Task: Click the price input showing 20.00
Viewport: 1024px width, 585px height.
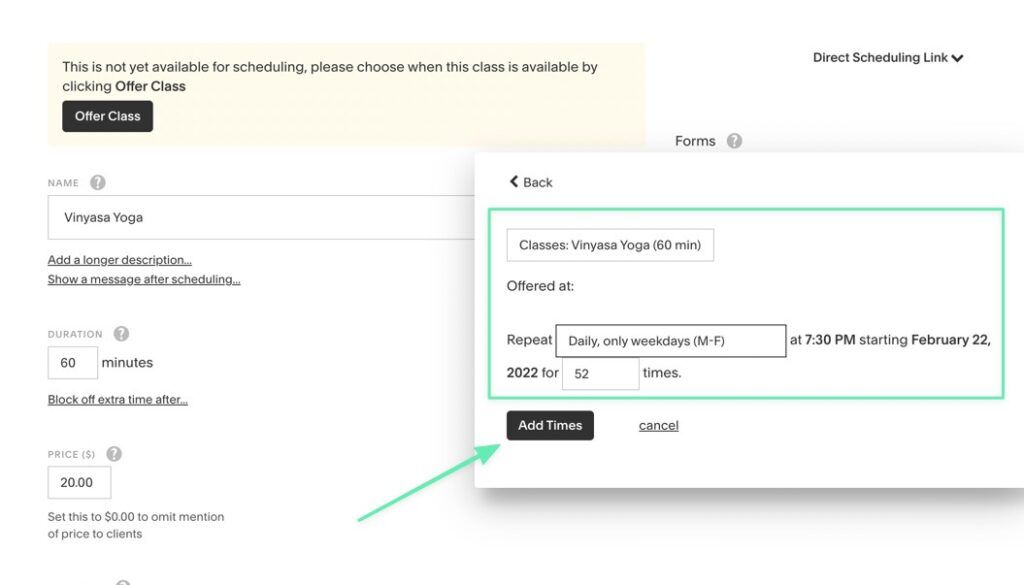Action: click(79, 482)
